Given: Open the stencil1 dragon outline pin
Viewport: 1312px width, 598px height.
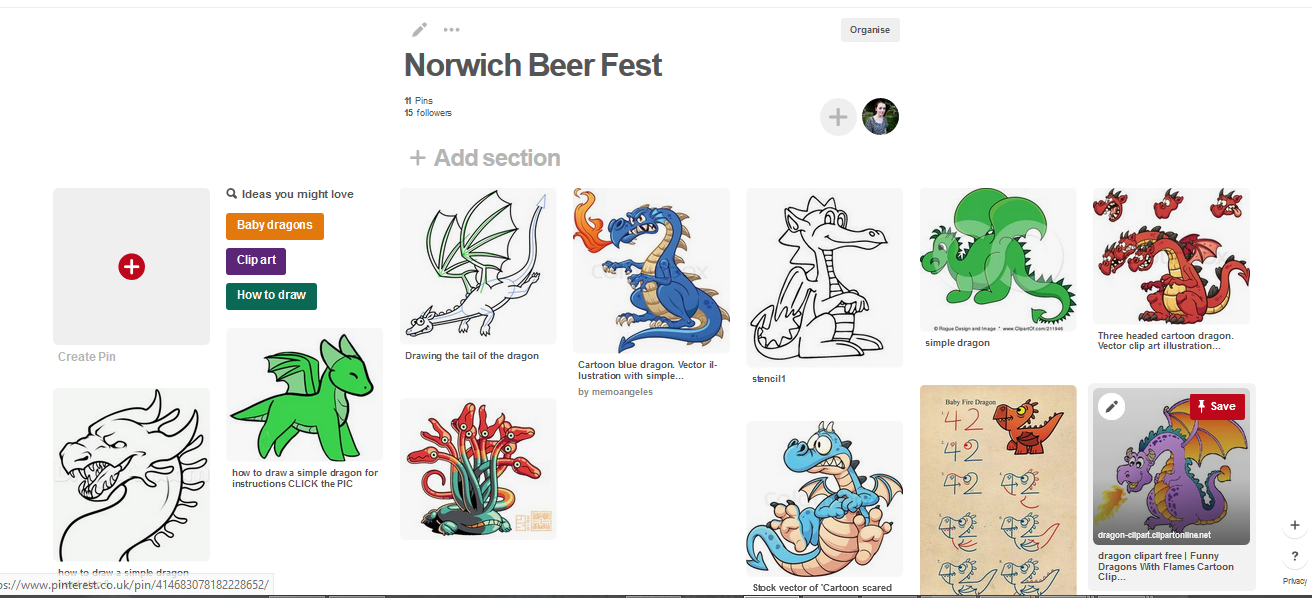Looking at the screenshot, I should (x=825, y=277).
